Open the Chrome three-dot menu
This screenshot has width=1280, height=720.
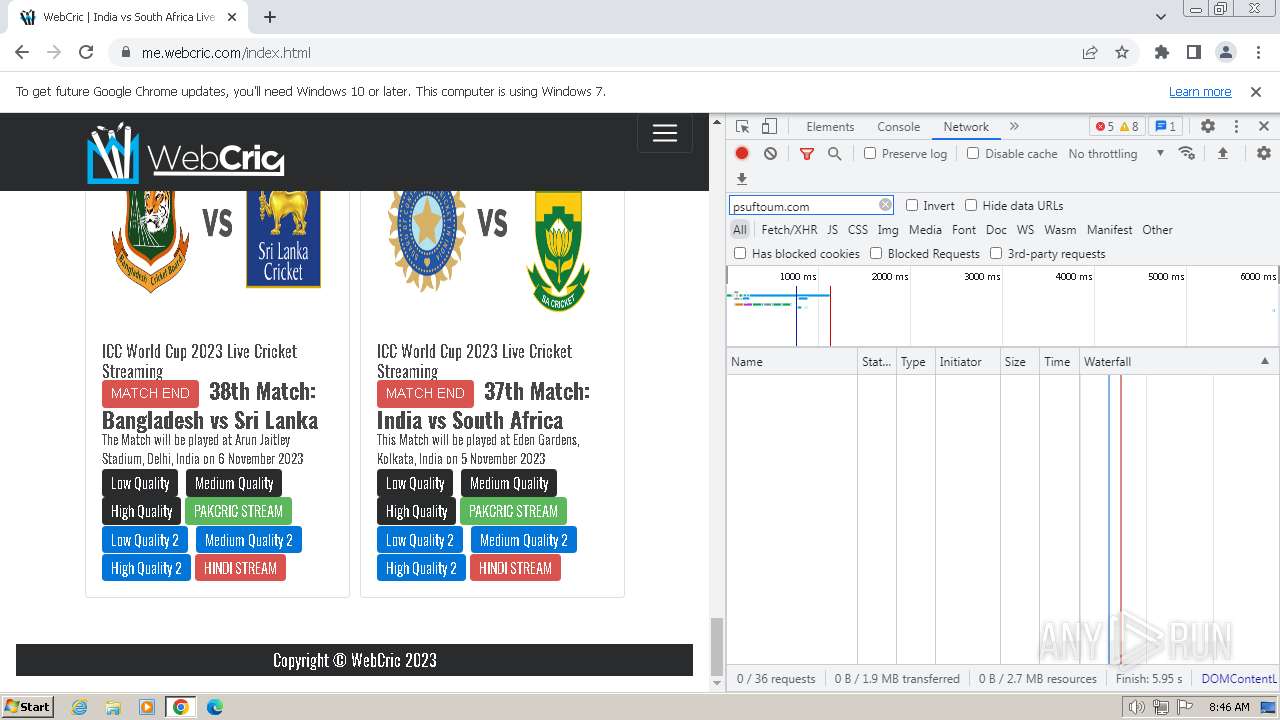click(x=1258, y=53)
